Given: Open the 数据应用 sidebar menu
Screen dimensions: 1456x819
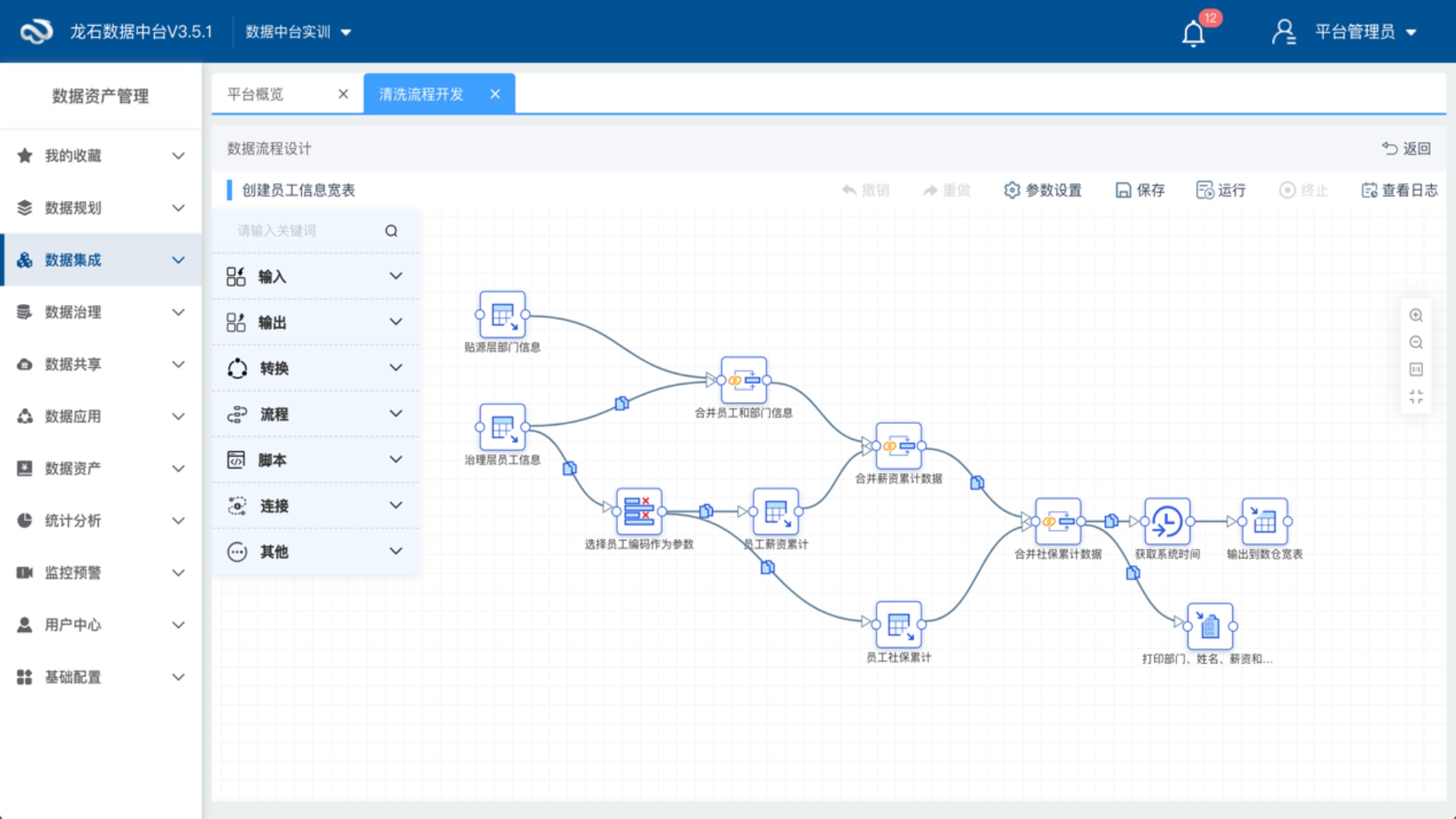Looking at the screenshot, I should (101, 416).
